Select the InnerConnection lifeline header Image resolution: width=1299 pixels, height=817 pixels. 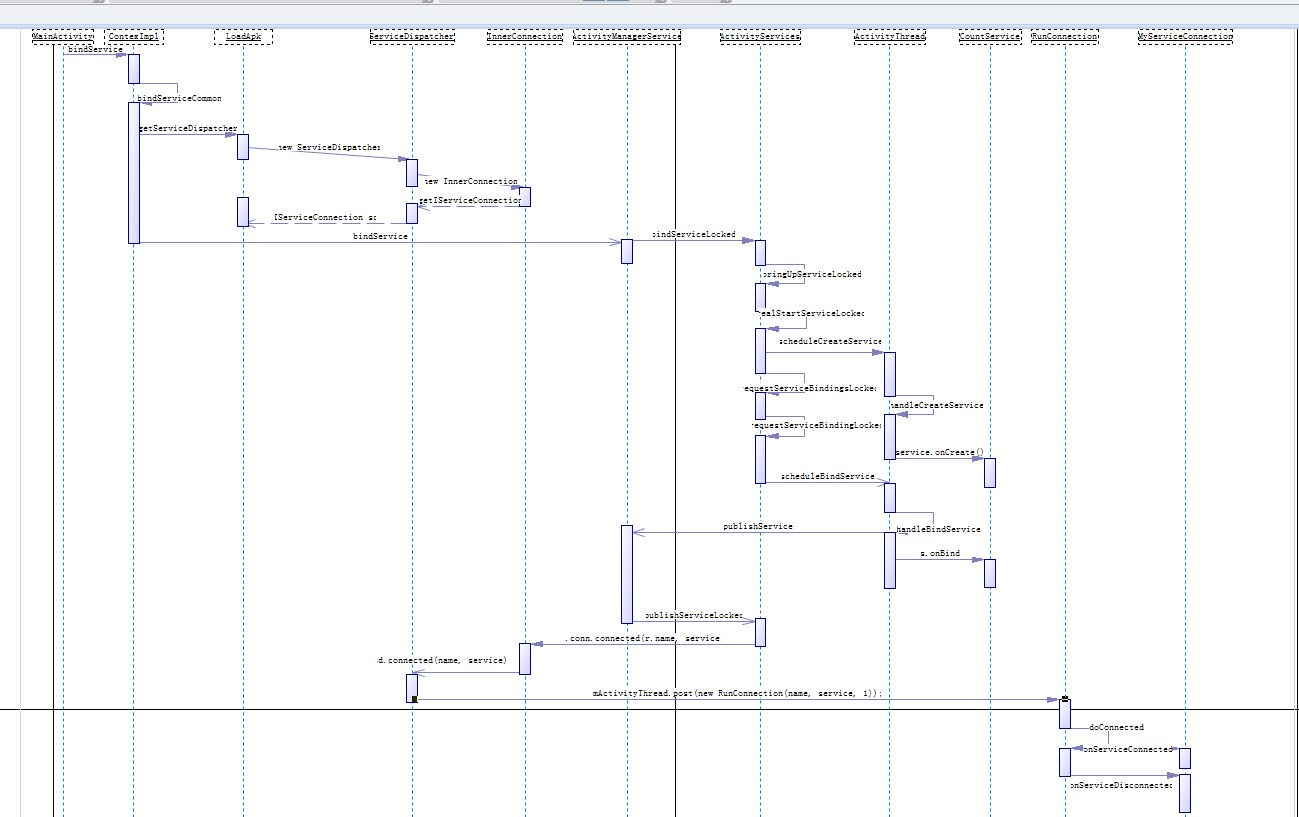coord(525,37)
